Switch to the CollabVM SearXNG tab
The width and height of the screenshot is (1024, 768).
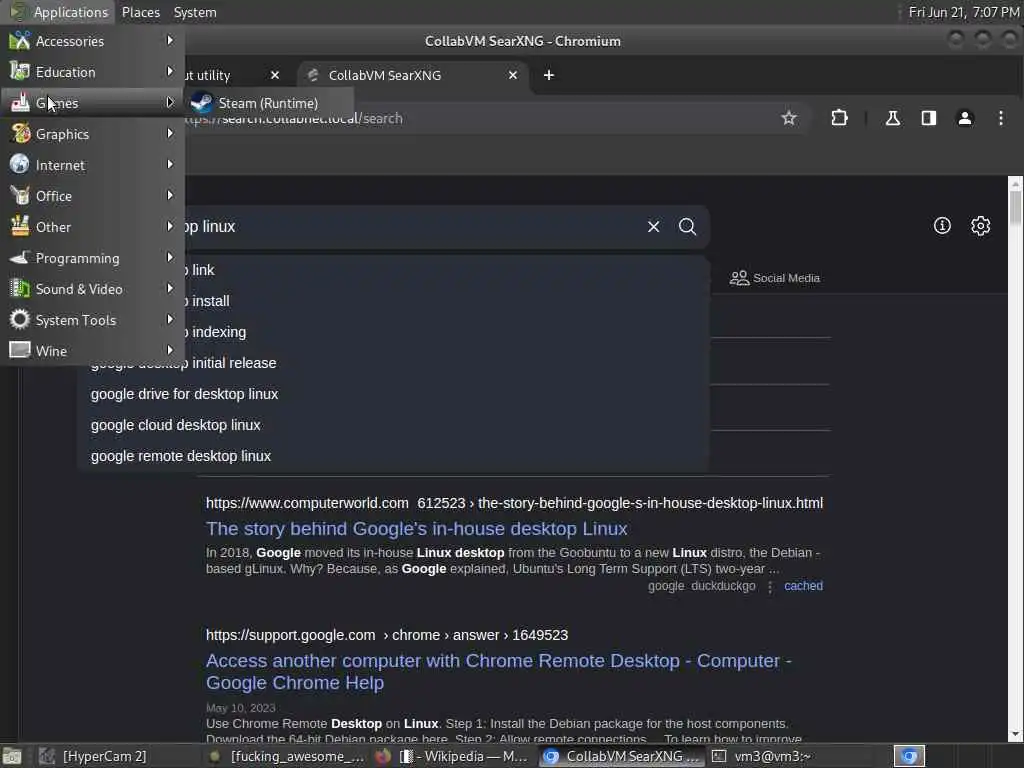pos(413,75)
